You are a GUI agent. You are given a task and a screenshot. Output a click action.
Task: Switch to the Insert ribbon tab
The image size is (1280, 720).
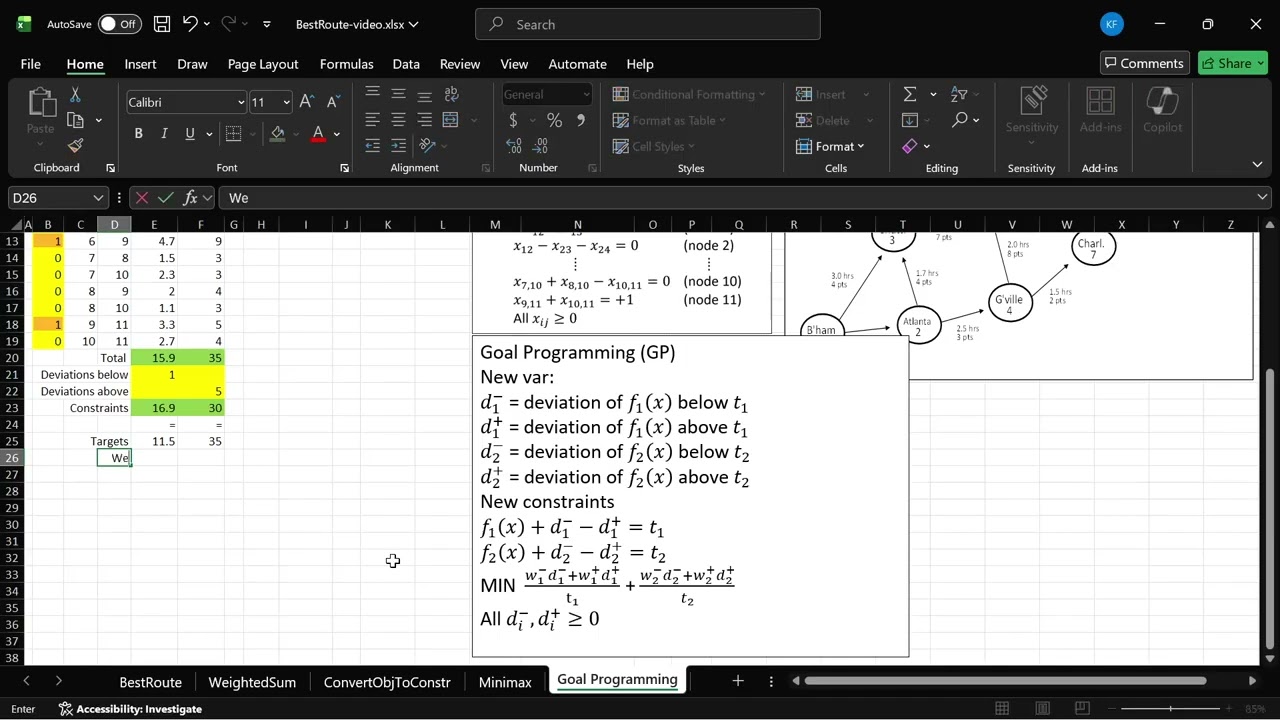click(140, 63)
